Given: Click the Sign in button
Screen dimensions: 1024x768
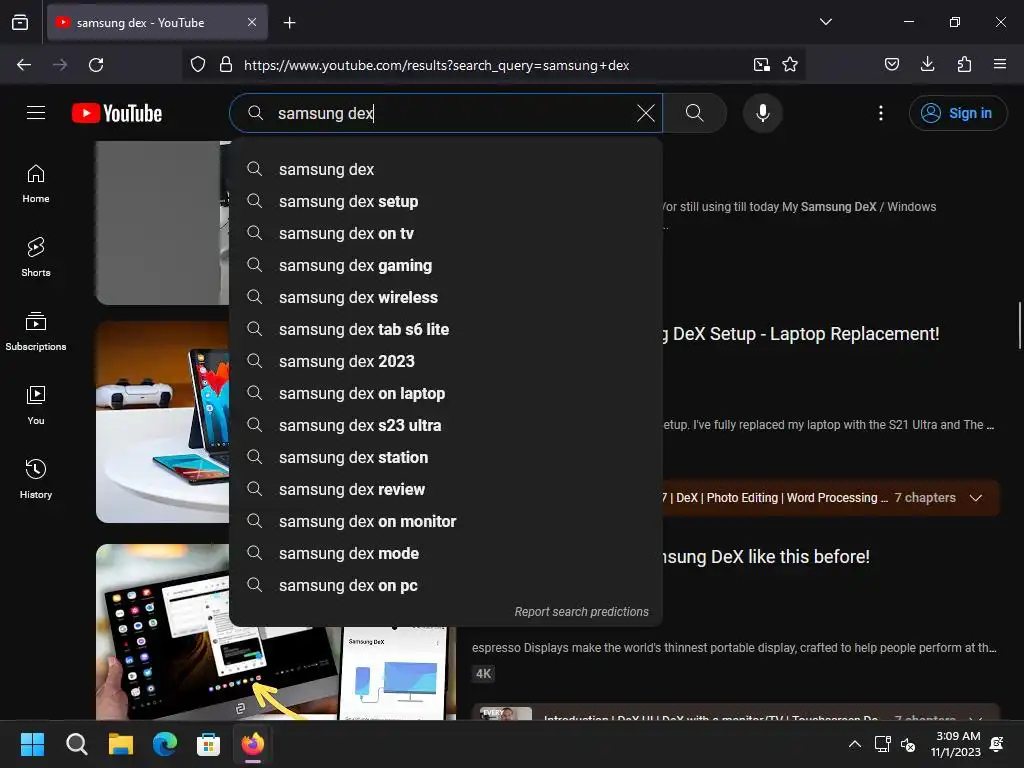Looking at the screenshot, I should click(957, 113).
